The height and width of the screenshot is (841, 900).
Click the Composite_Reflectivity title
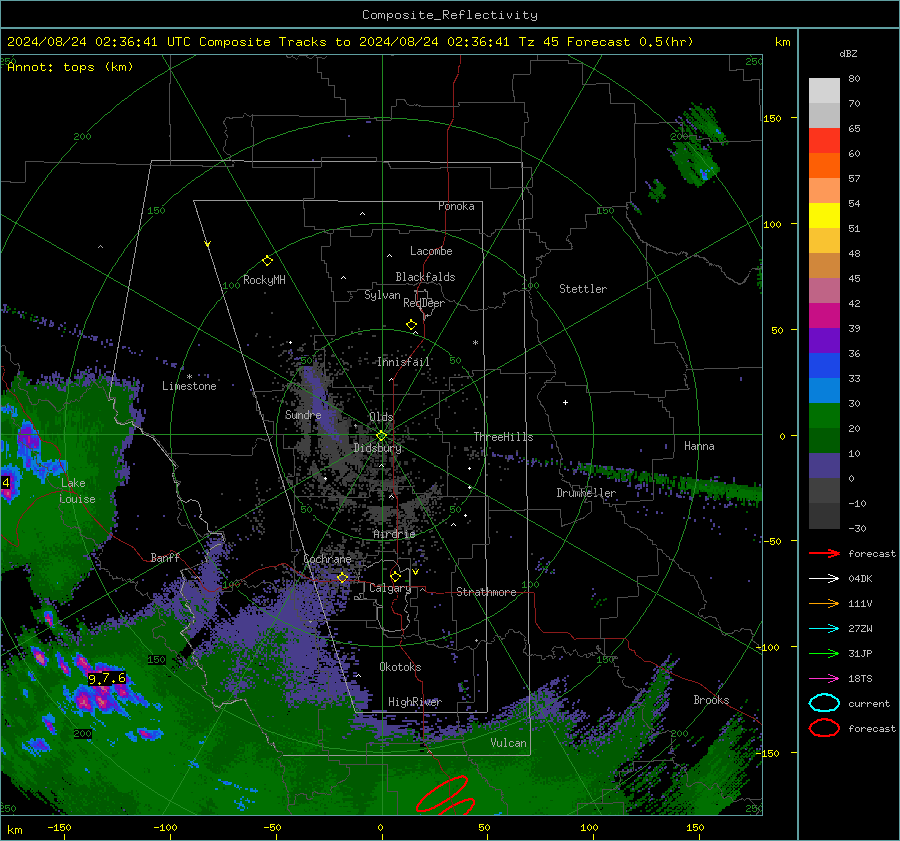click(450, 15)
